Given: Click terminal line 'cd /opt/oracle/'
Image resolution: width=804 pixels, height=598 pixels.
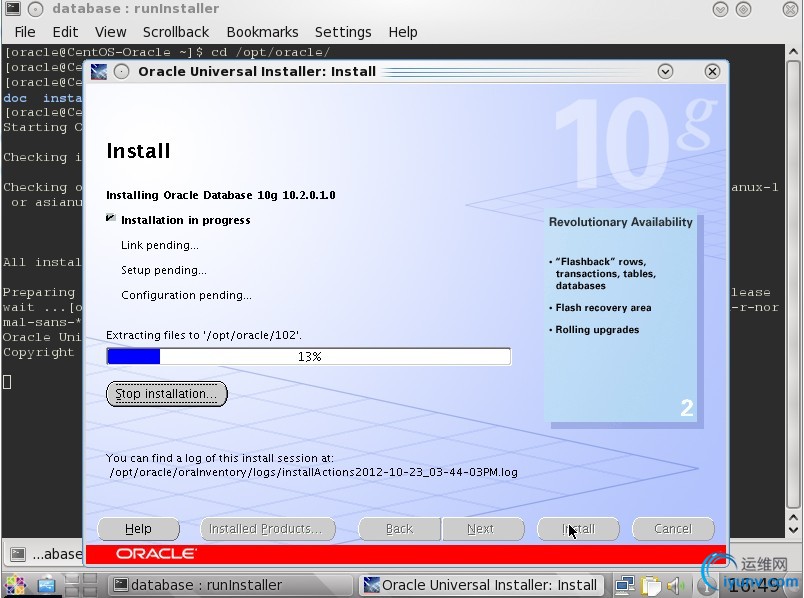Looking at the screenshot, I should [x=271, y=52].
